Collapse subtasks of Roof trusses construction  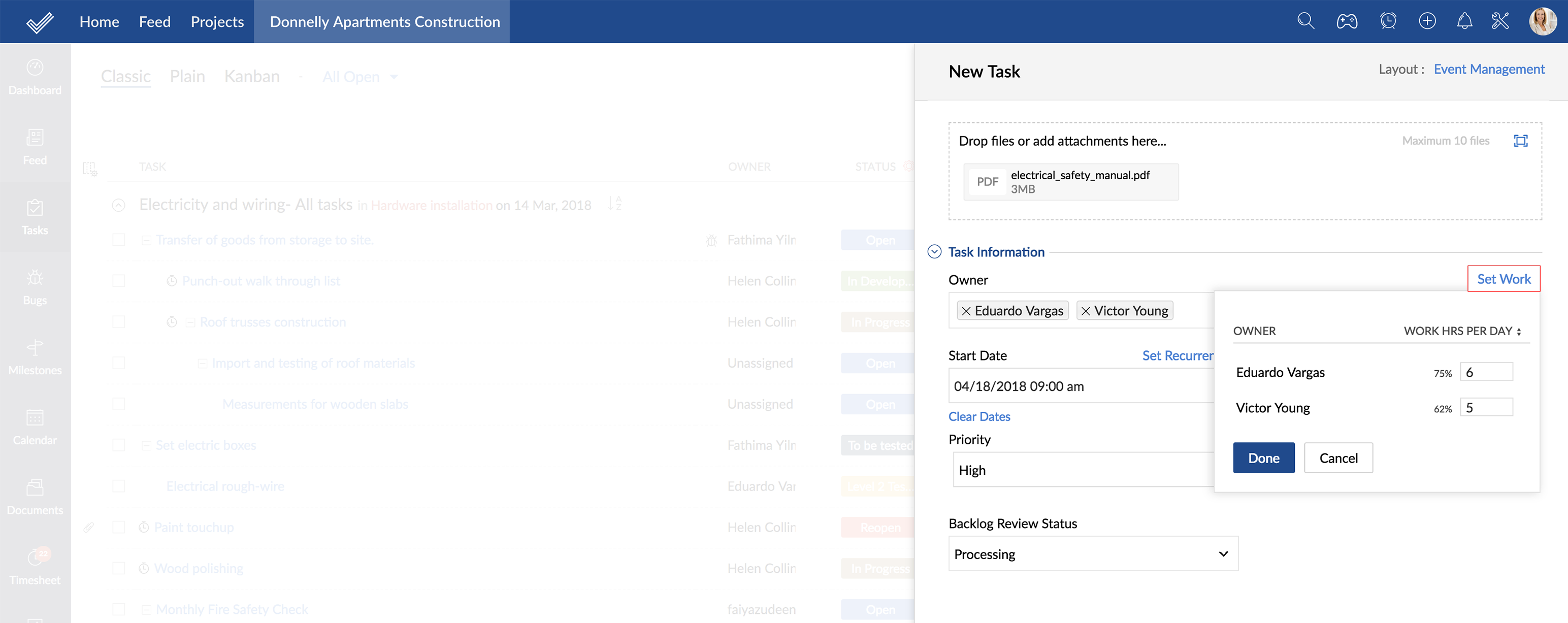point(190,322)
